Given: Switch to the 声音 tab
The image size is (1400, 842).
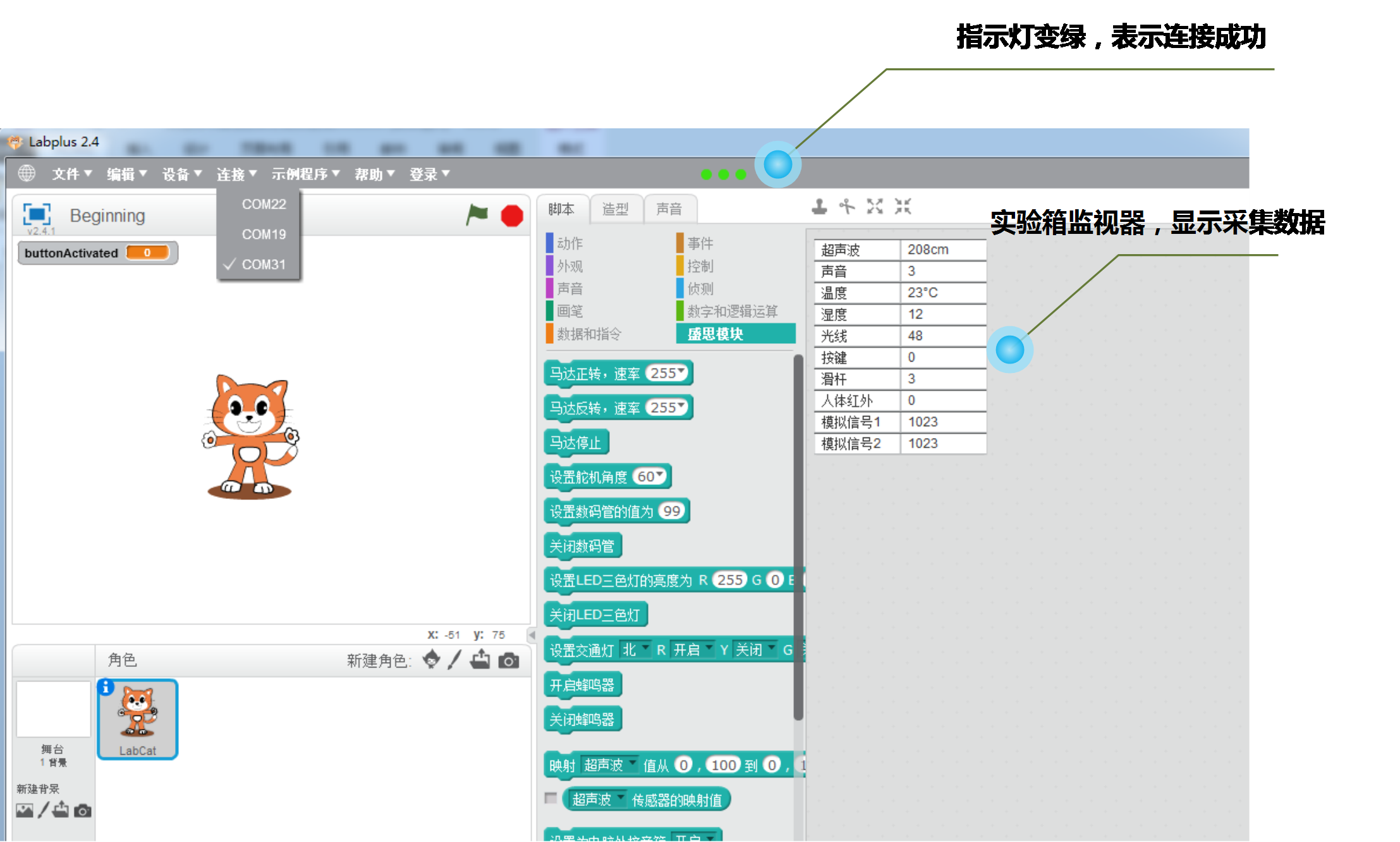Looking at the screenshot, I should 669,209.
